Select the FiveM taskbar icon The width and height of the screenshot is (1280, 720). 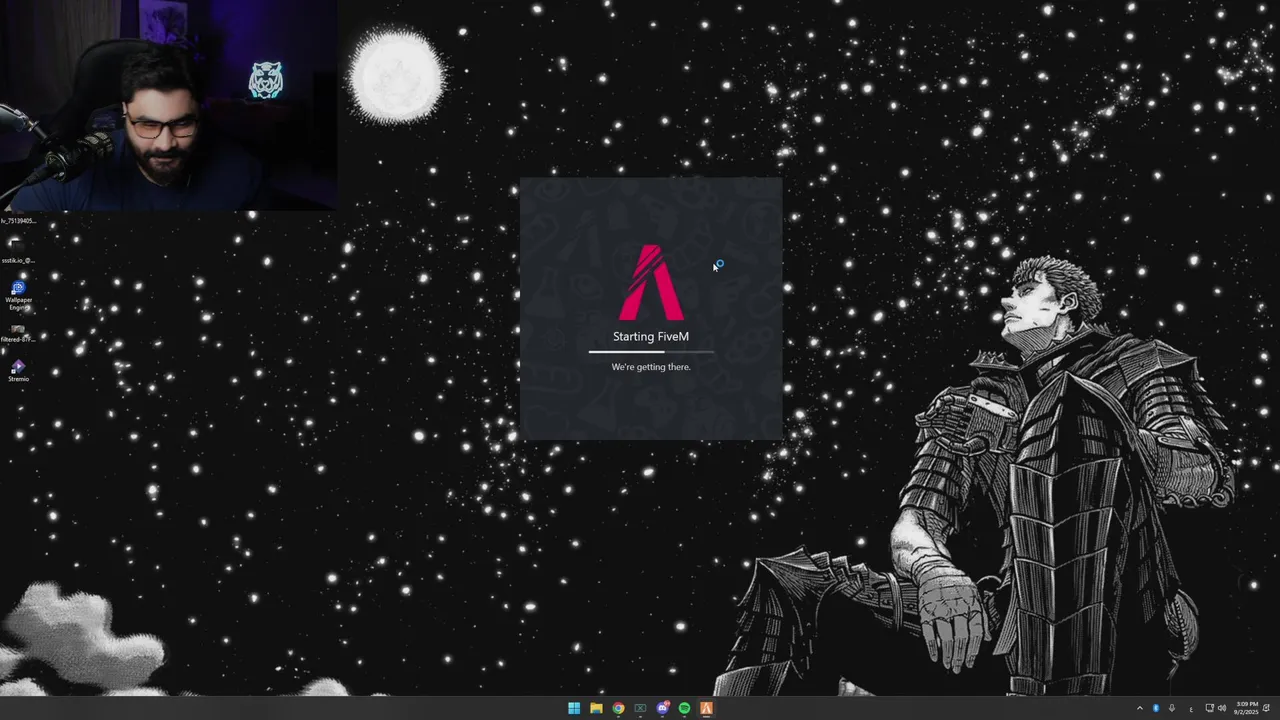[706, 708]
